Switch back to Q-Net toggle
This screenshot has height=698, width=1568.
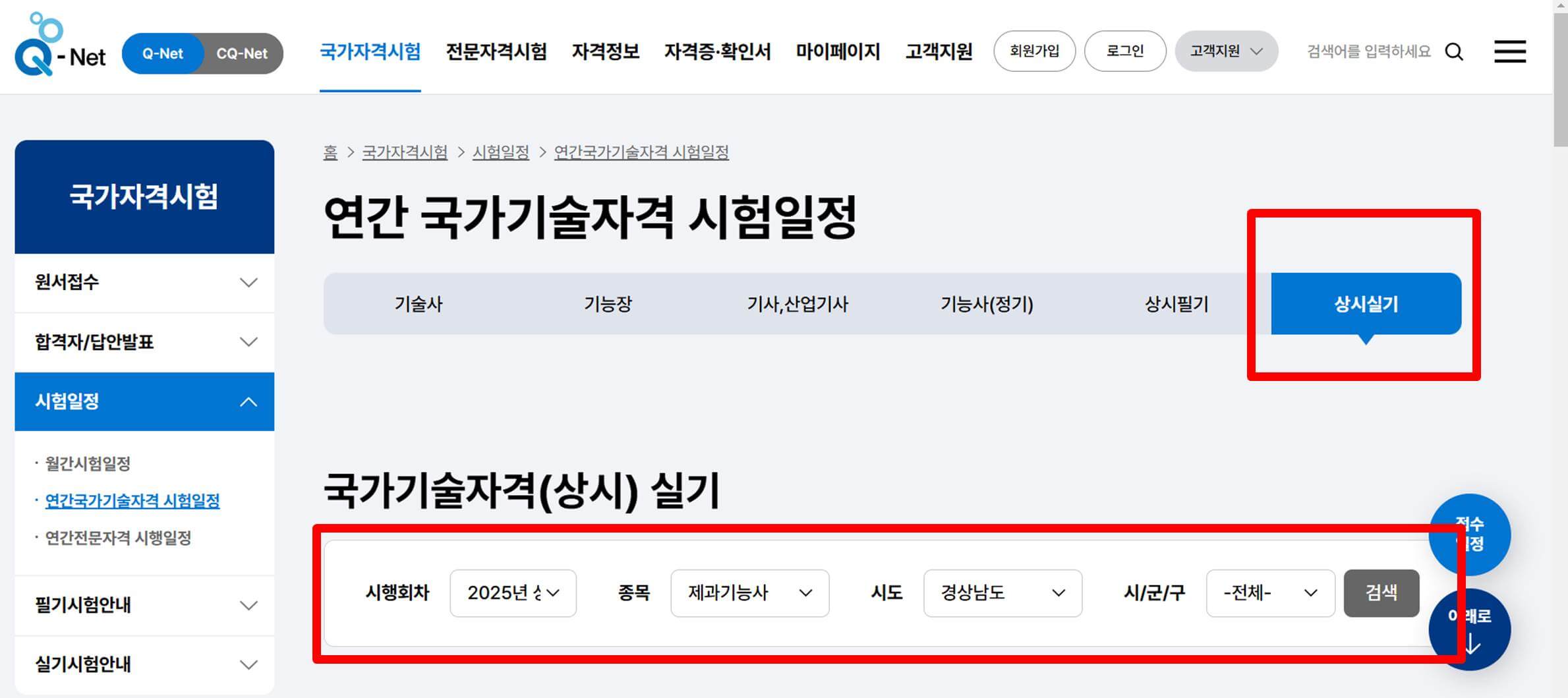[162, 53]
